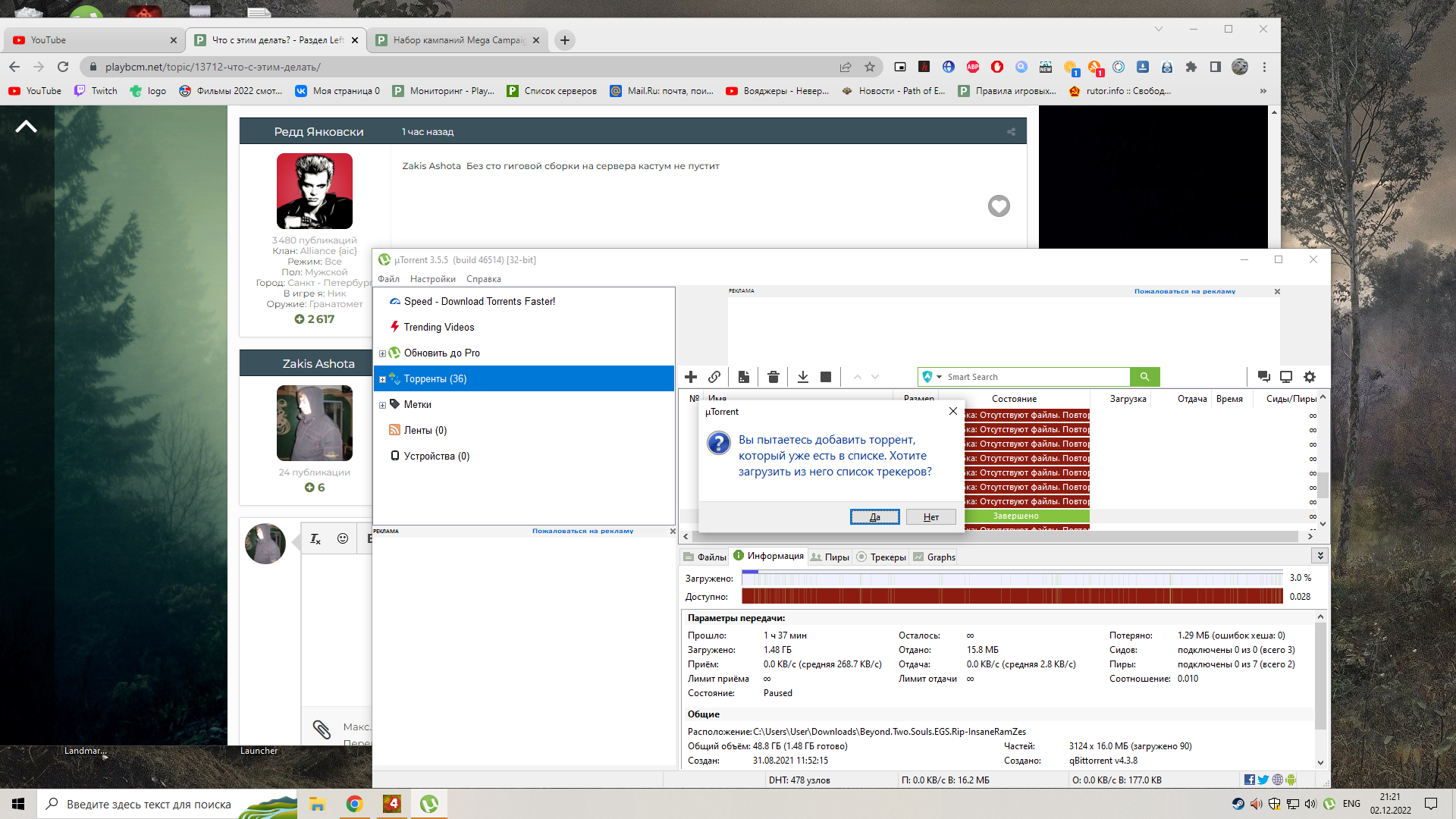Open Chrome extensions puzzle piece icon

pyautogui.click(x=1191, y=67)
